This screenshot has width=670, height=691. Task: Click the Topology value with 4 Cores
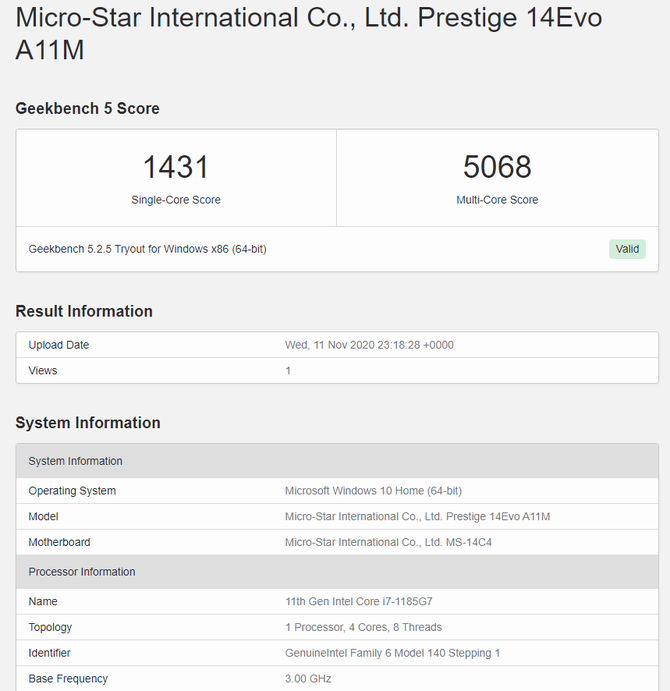(x=363, y=628)
